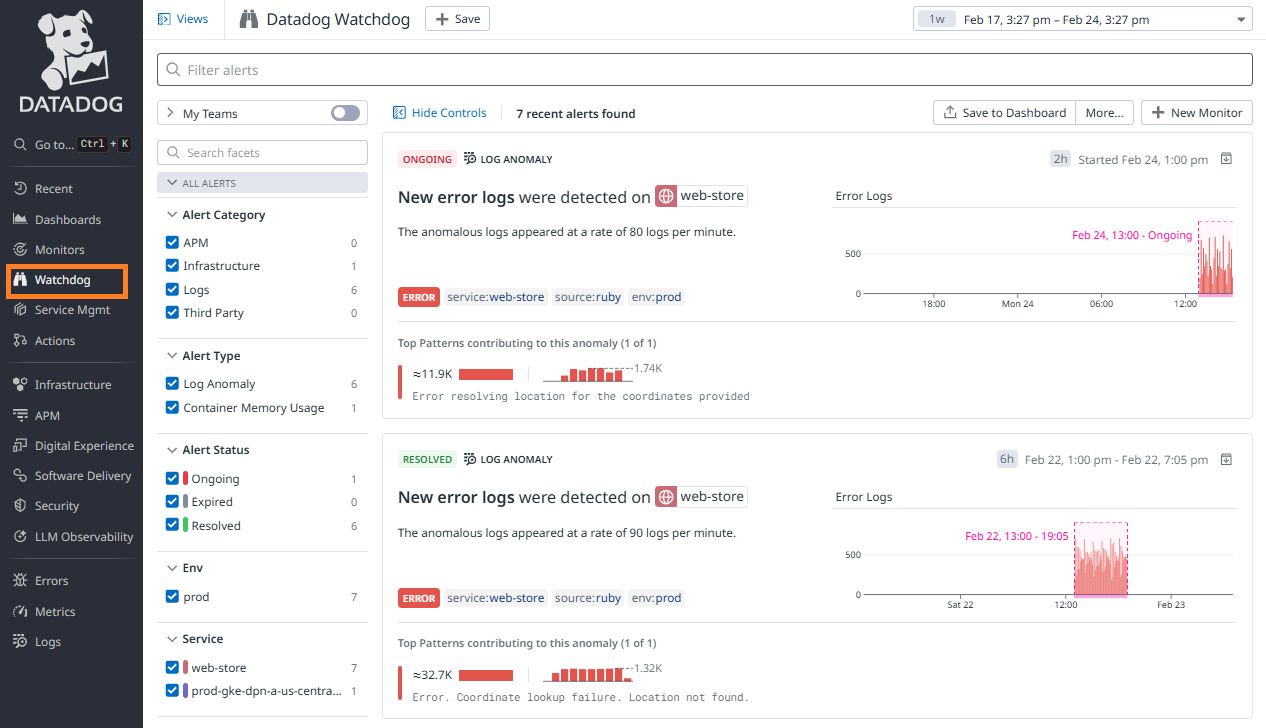Viewport: 1266px width, 728px height.
Task: Open Software Delivery sidebar icon
Action: coord(20,475)
